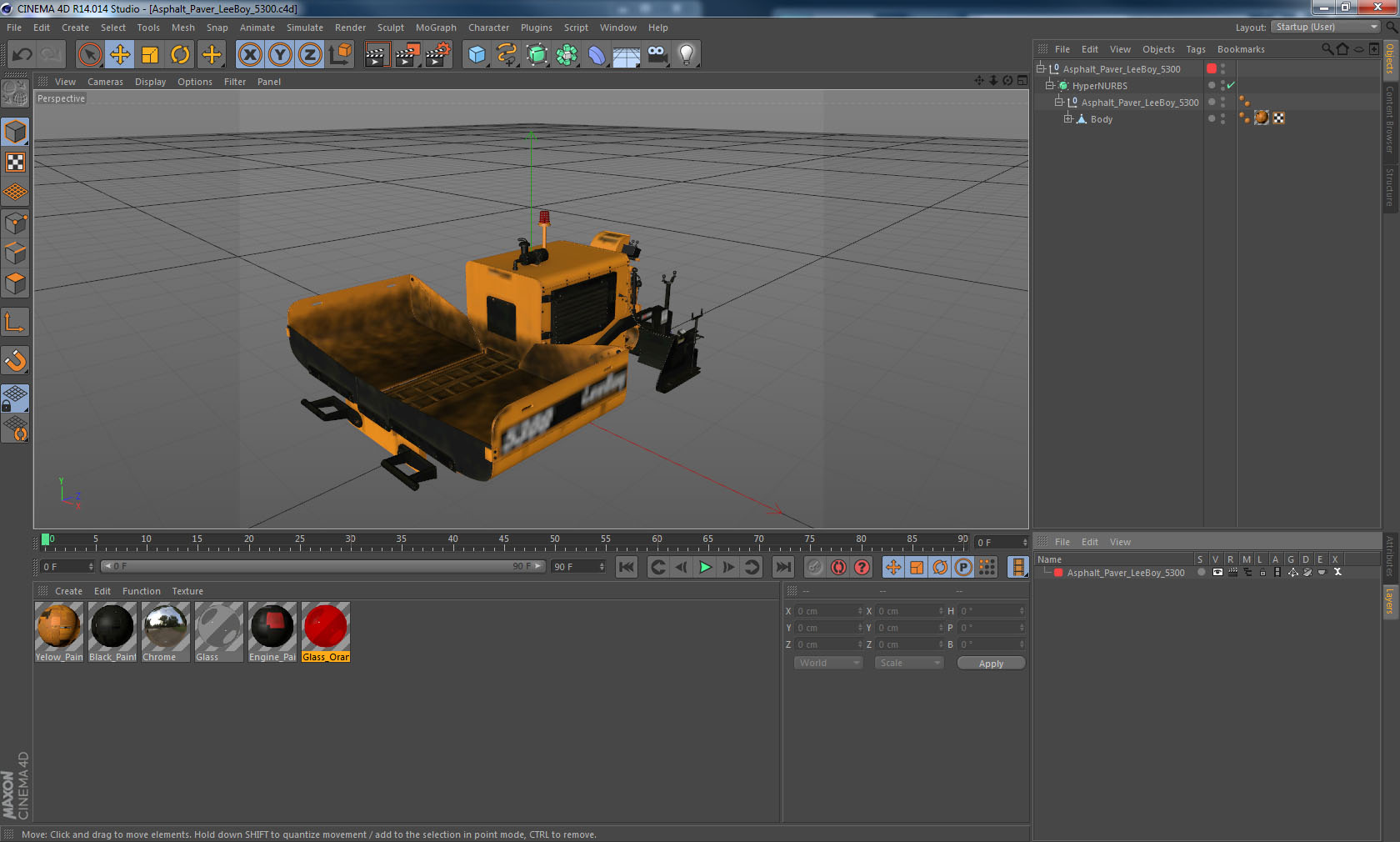The image size is (1400, 842).
Task: Toggle position keyframe recording
Action: (893, 567)
